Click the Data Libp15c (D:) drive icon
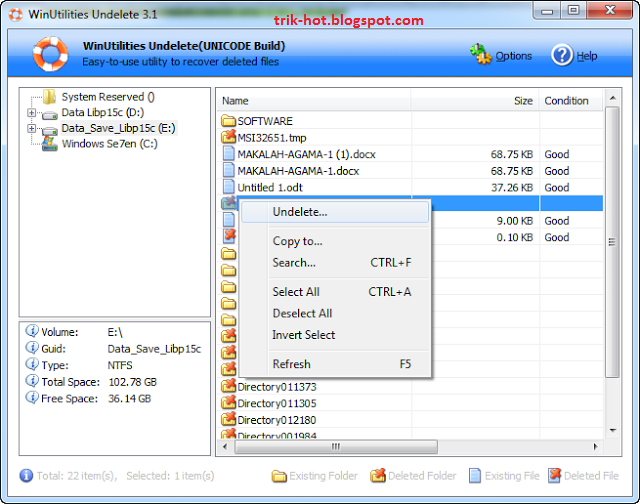Viewport: 640px width, 504px height. 50,115
